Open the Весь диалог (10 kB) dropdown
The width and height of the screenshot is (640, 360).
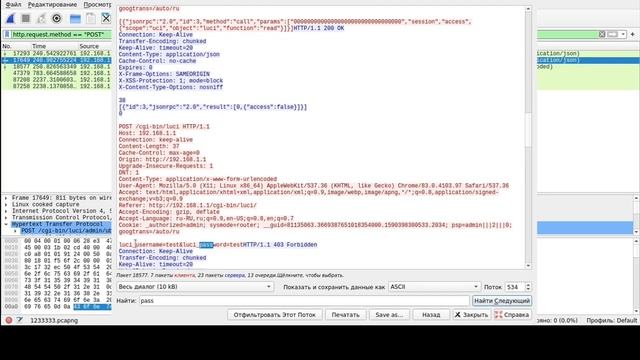(195, 287)
